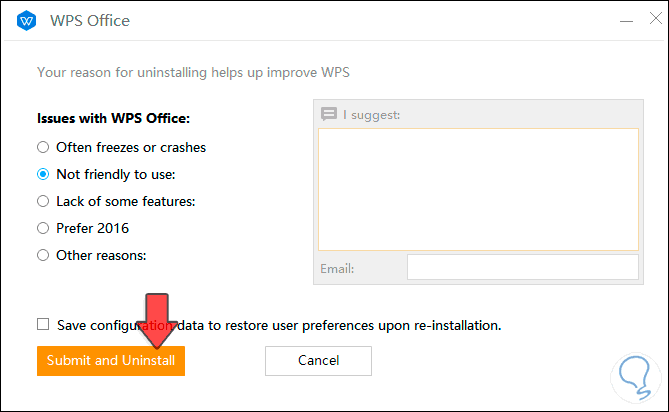
Task: Select "Often freezes or crashes" option
Action: tap(43, 147)
